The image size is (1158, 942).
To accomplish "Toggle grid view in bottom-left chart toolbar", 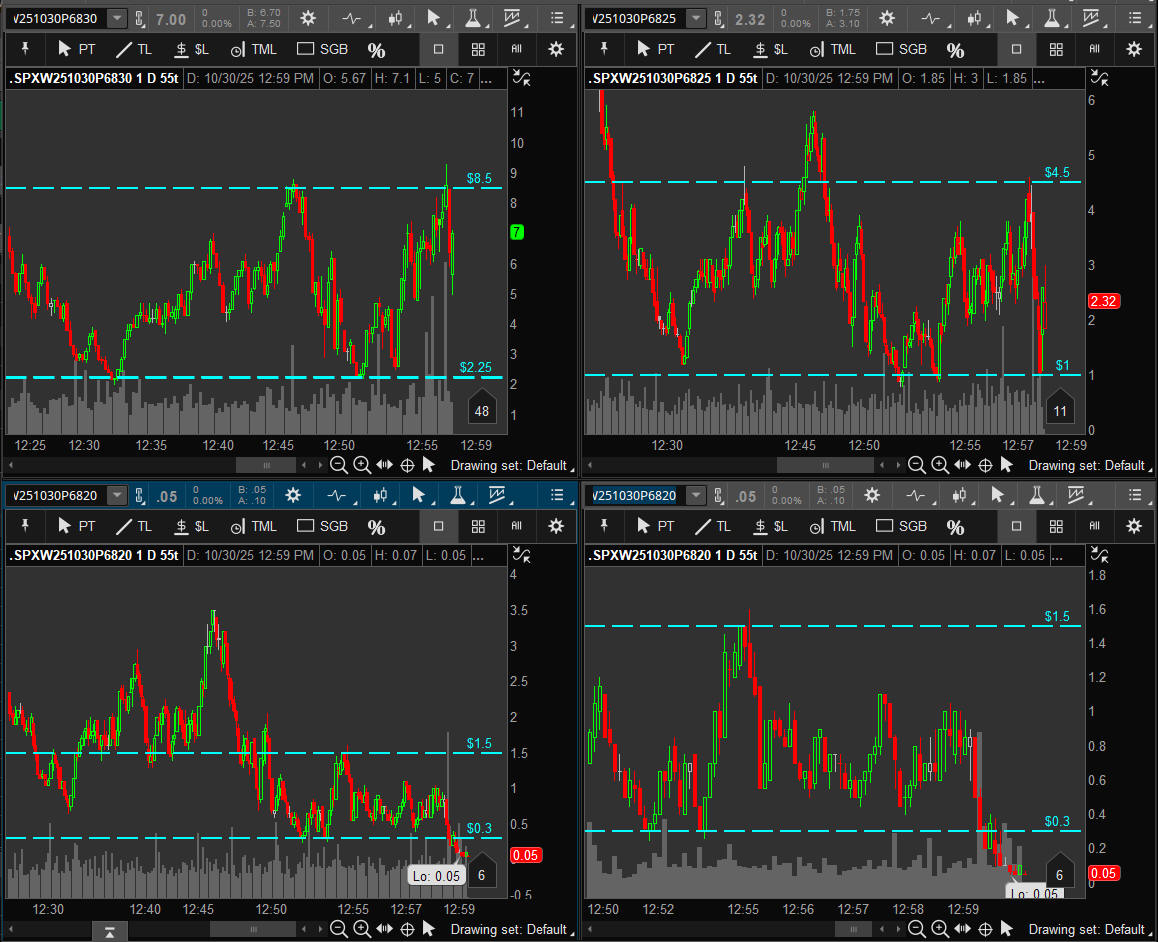I will point(478,526).
